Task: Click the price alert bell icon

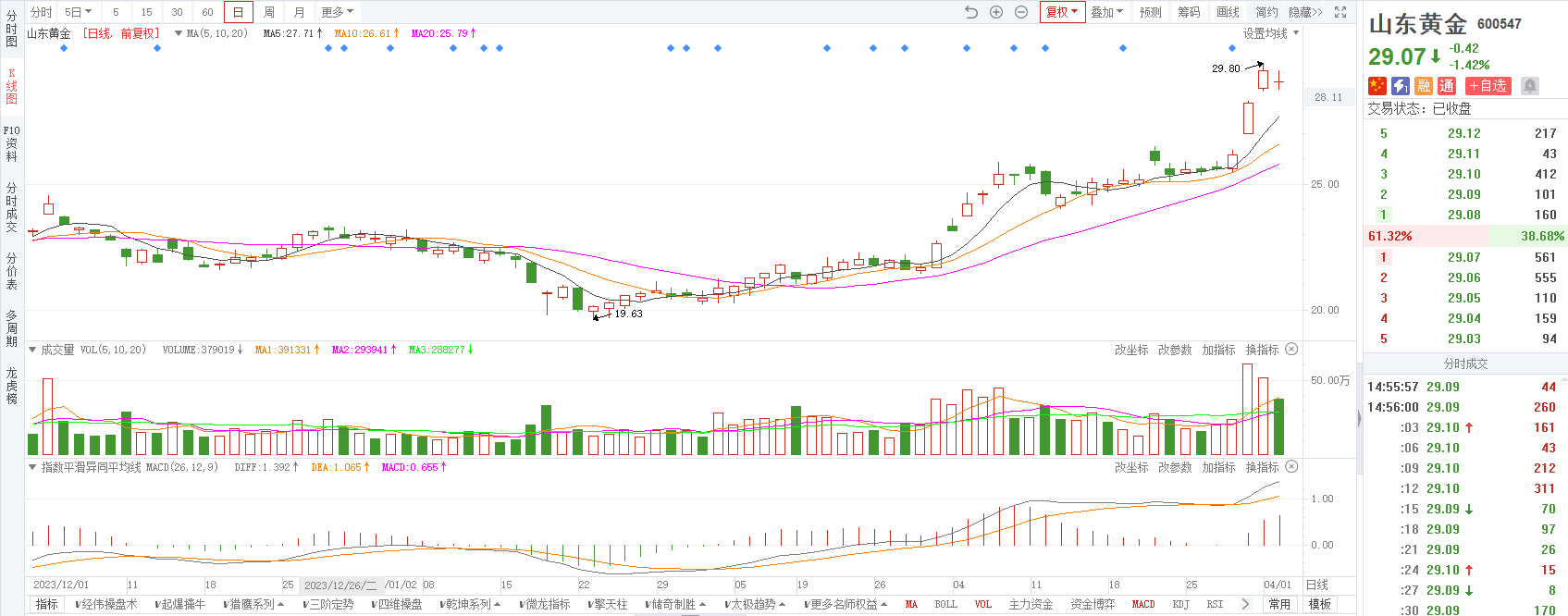Action: pyautogui.click(x=1530, y=86)
